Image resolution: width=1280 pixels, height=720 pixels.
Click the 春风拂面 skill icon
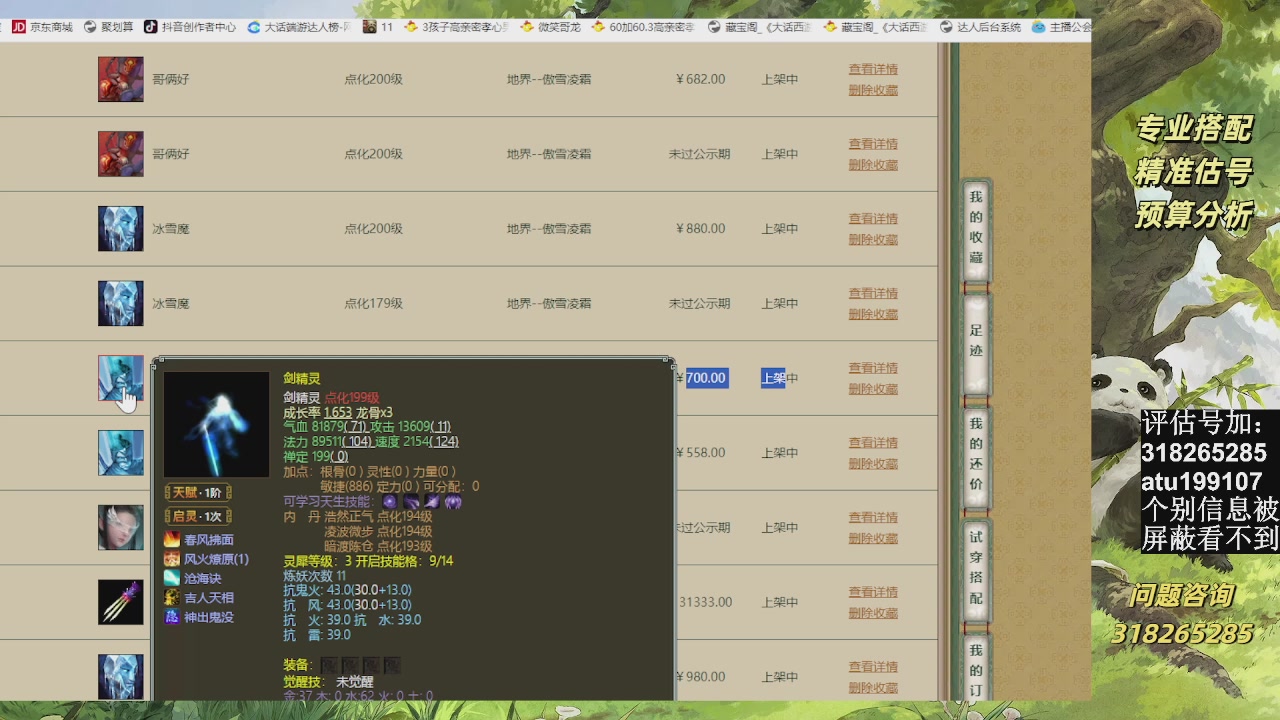pos(172,540)
